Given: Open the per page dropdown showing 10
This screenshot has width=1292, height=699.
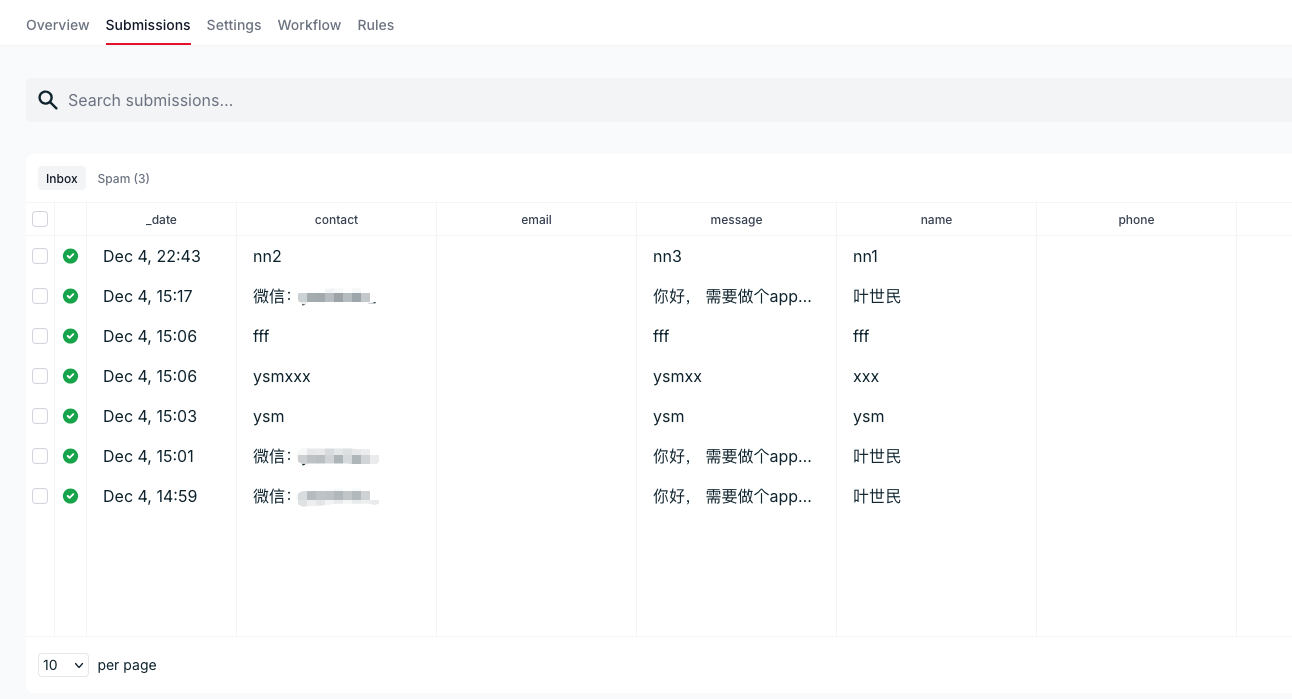Looking at the screenshot, I should point(63,665).
